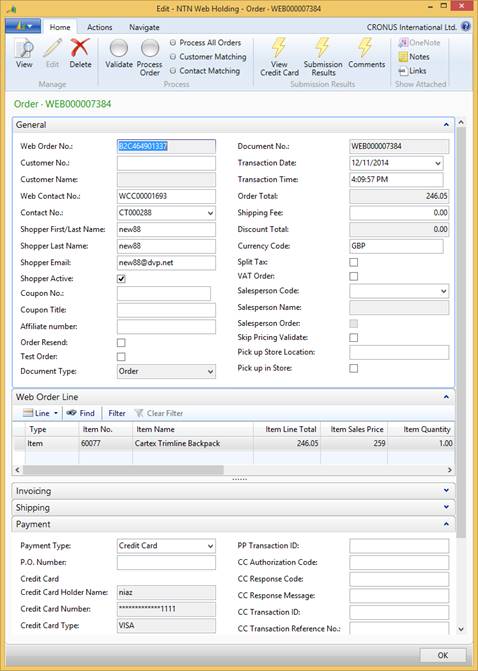Click the Delete red X icon
This screenshot has width=478, height=671.
point(80,48)
